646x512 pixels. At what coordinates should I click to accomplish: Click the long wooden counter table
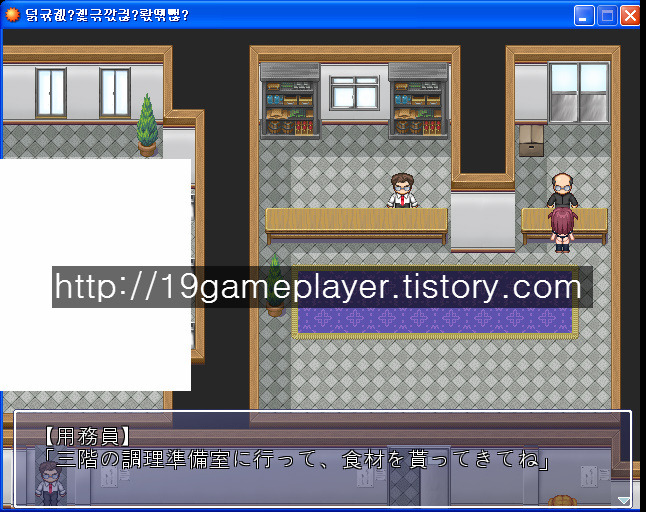point(356,226)
